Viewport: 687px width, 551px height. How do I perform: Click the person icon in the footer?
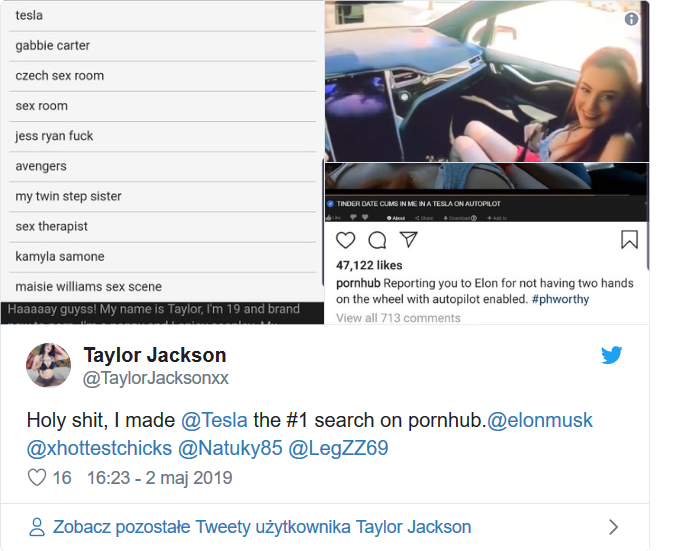coord(37,527)
